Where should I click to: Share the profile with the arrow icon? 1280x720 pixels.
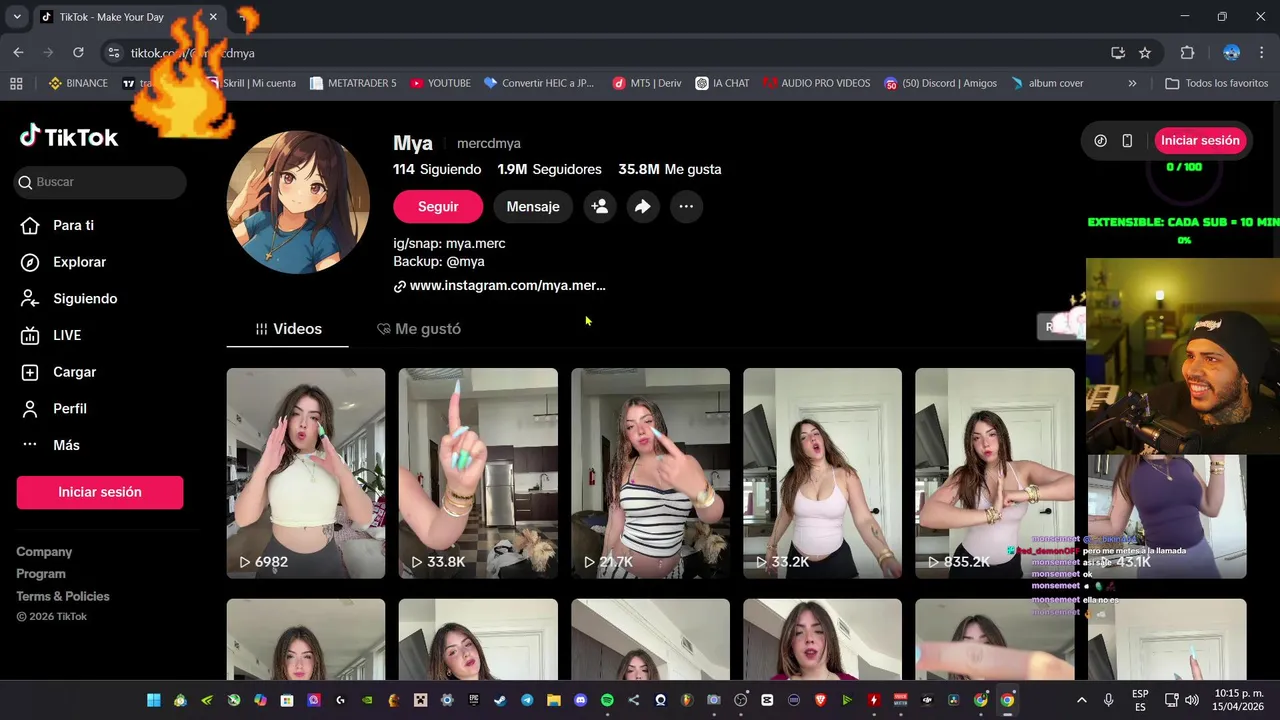click(x=643, y=206)
